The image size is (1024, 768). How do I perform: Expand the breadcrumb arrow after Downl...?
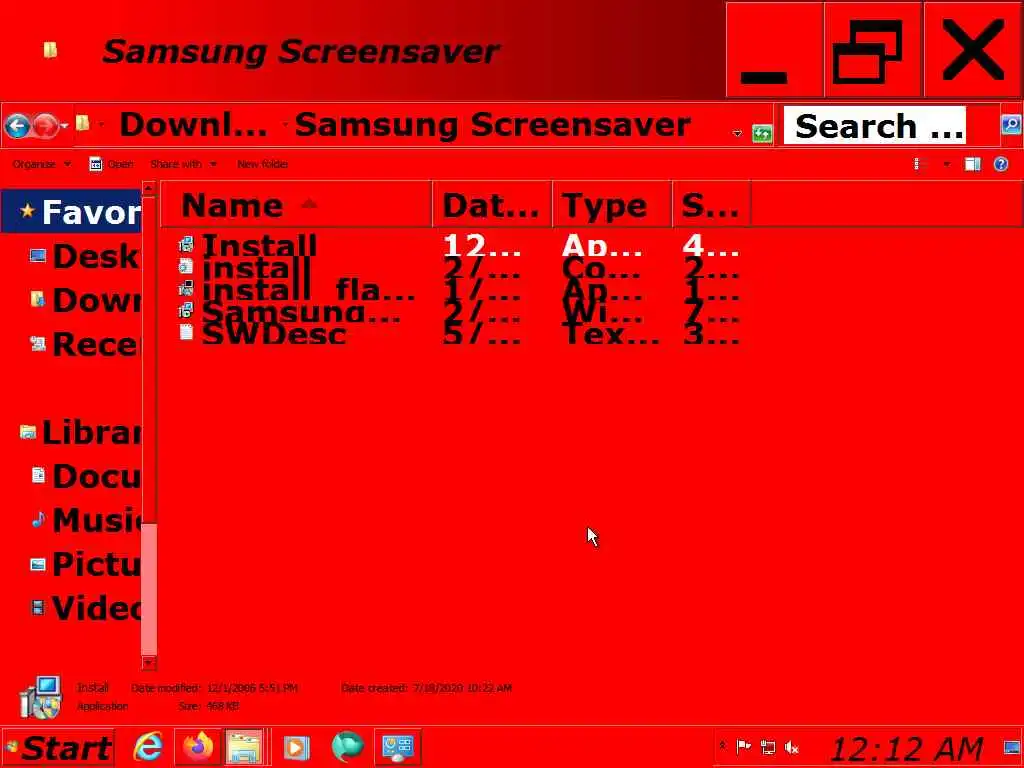click(x=285, y=124)
